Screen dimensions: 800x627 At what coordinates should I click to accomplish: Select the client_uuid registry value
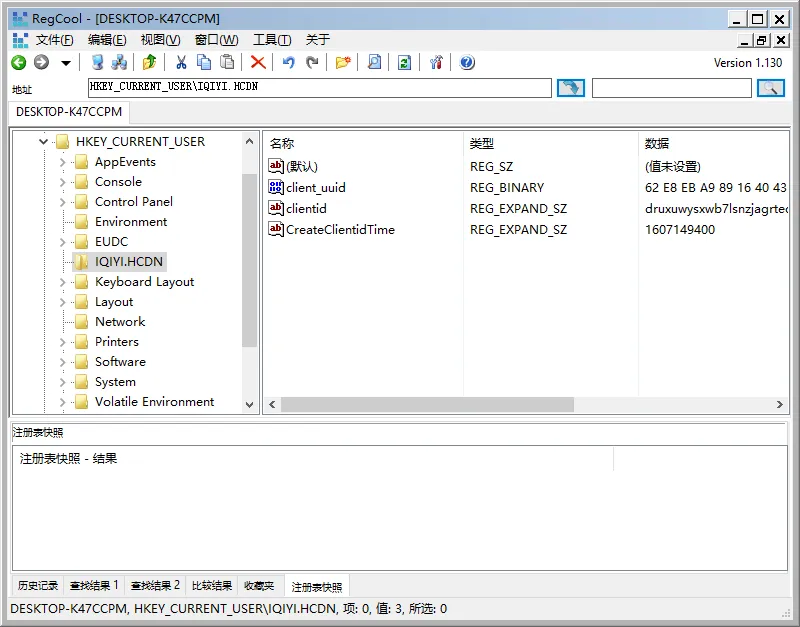pyautogui.click(x=314, y=187)
